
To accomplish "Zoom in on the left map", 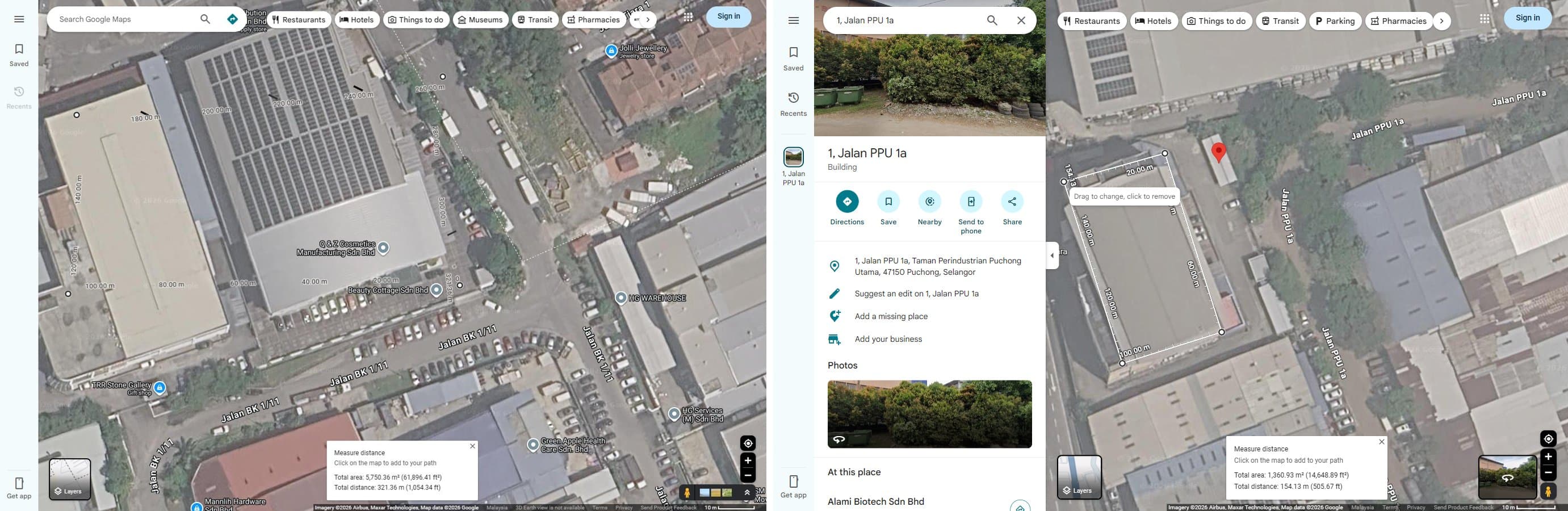I will pyautogui.click(x=748, y=461).
